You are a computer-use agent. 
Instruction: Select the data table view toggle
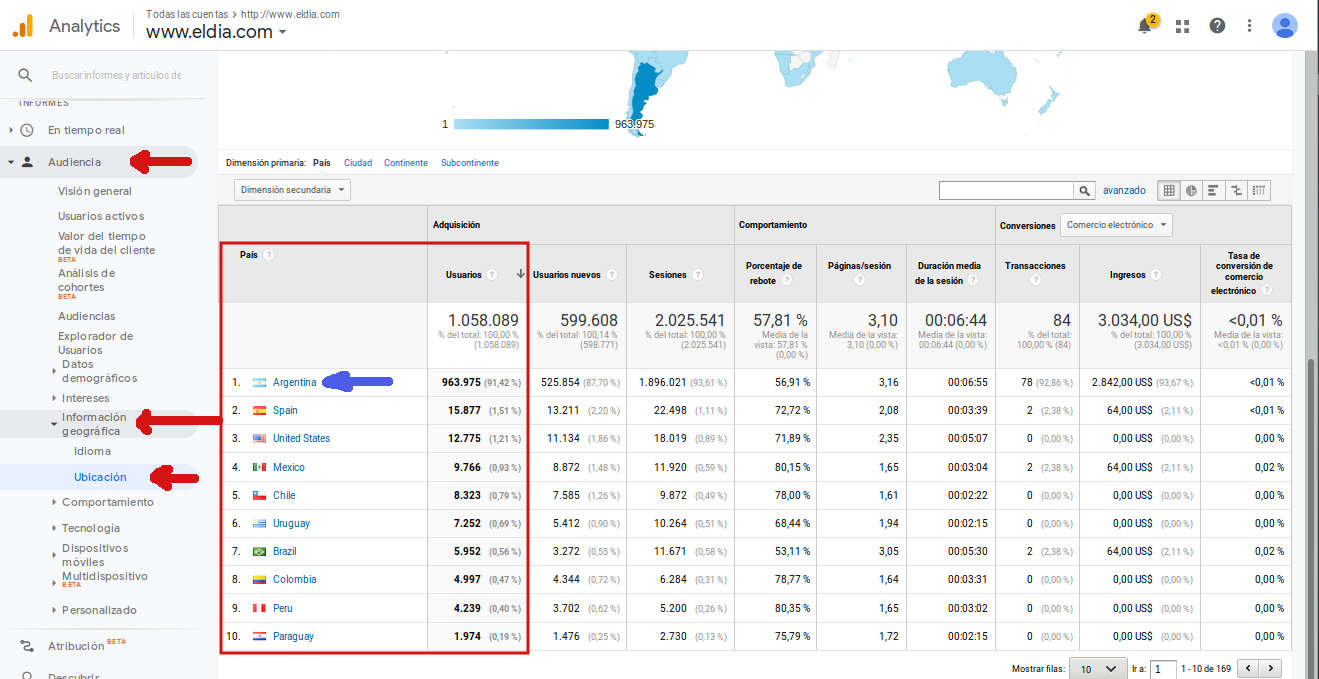(x=1169, y=190)
